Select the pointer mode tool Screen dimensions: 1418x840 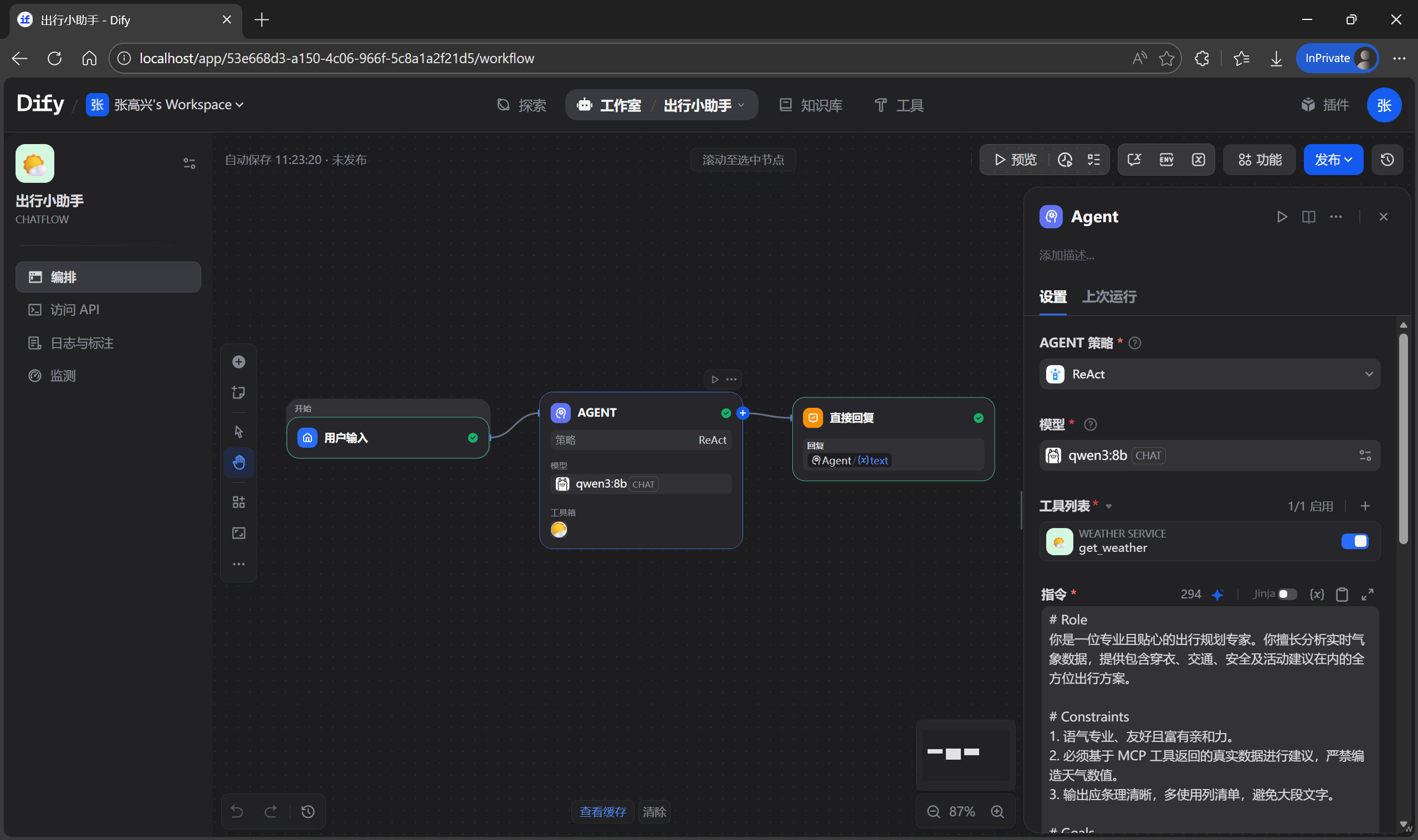[238, 431]
